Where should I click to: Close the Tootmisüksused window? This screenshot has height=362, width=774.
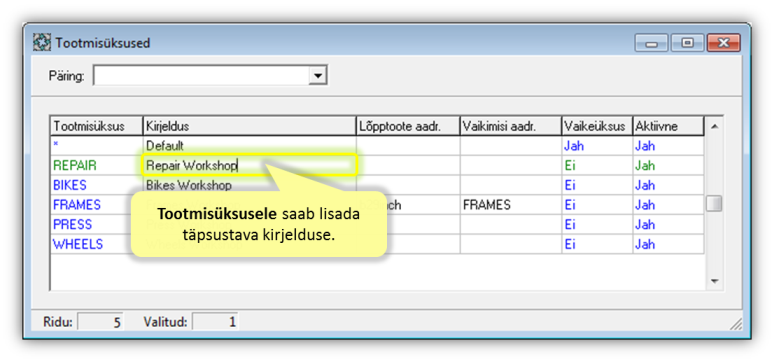coord(723,43)
